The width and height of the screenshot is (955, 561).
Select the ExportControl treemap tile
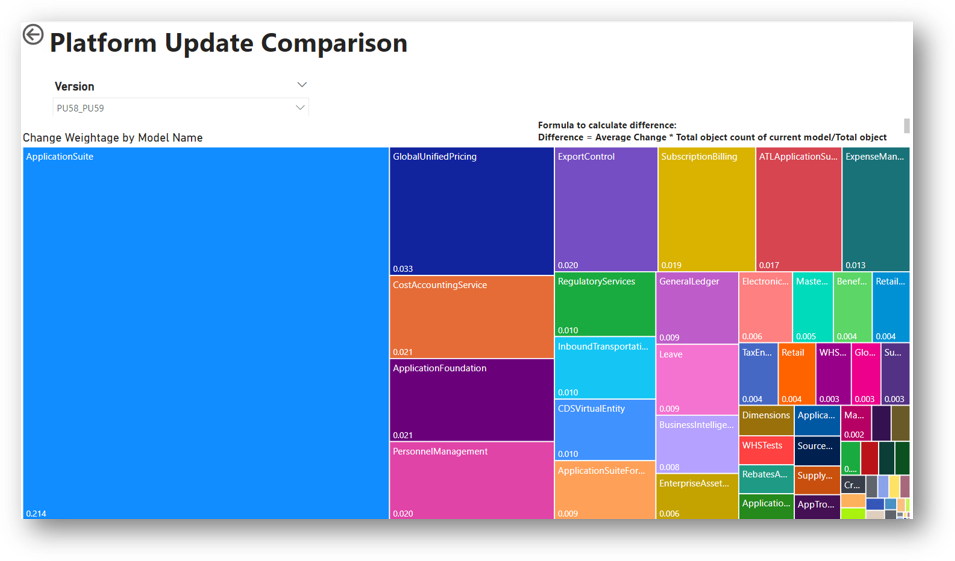point(605,209)
